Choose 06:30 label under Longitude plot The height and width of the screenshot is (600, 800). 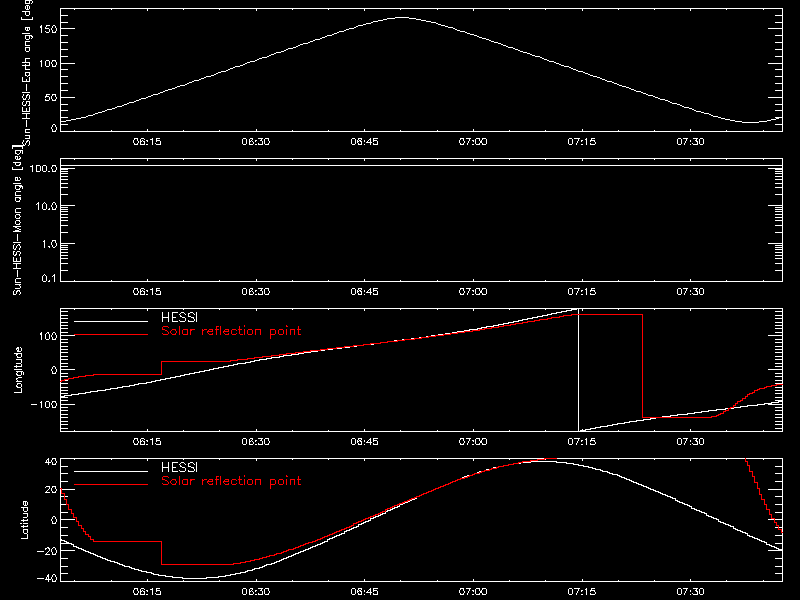(256, 441)
